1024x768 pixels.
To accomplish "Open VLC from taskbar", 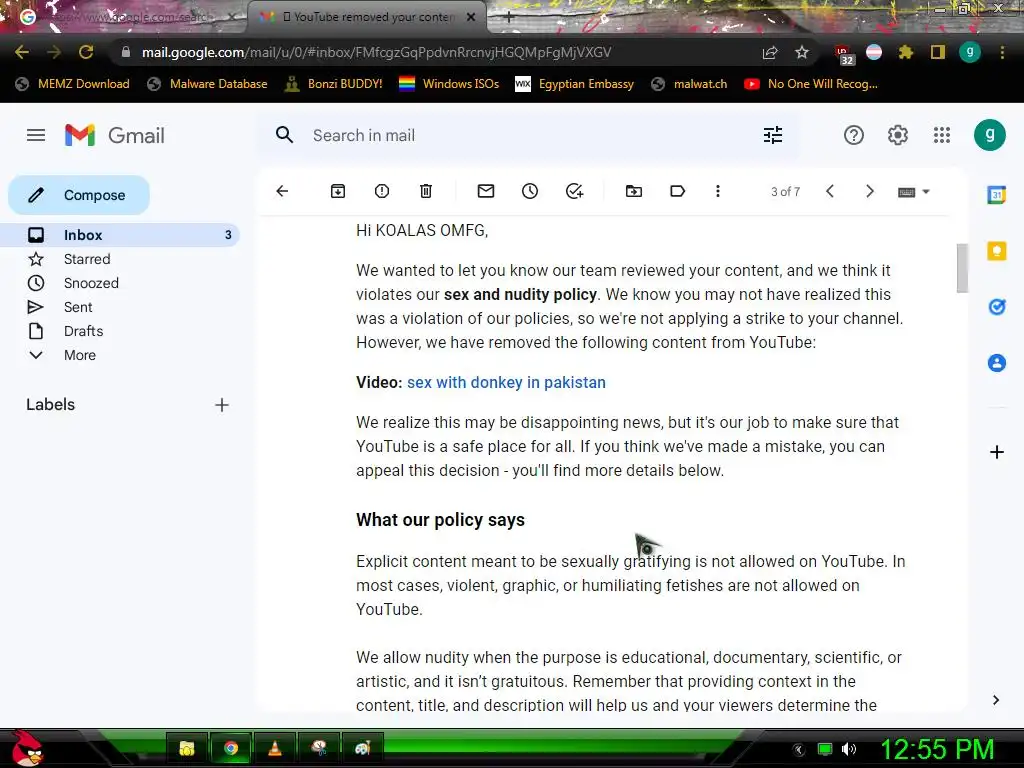I will (275, 748).
